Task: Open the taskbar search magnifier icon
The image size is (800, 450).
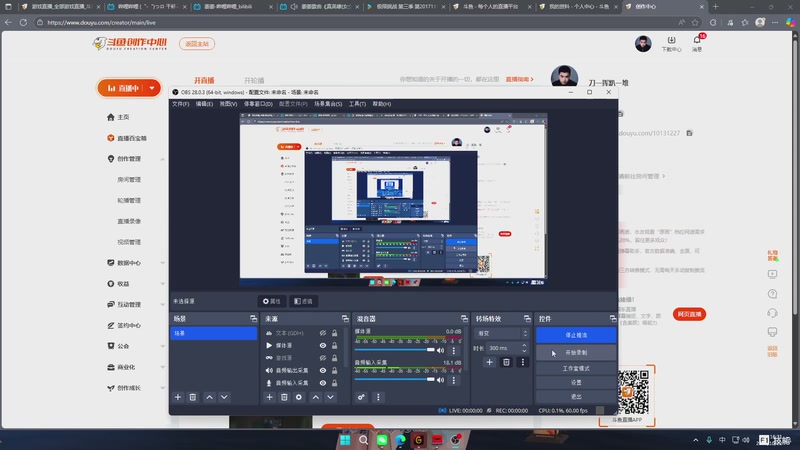Action: coord(363,440)
